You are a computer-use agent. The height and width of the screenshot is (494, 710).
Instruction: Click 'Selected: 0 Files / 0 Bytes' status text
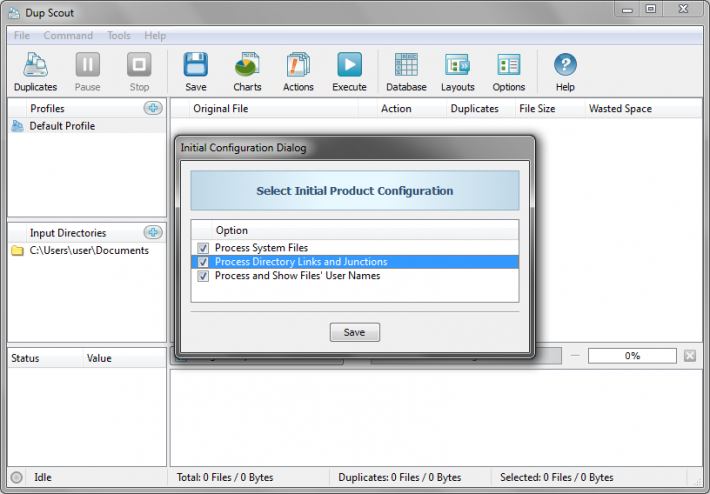[556, 477]
